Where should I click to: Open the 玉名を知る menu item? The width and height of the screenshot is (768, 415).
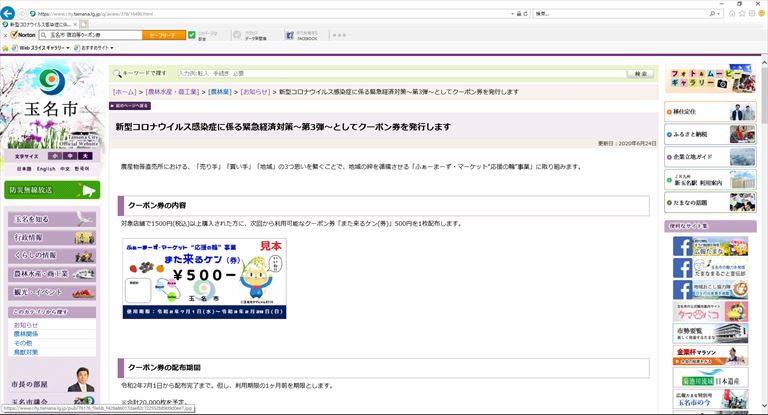click(51, 219)
